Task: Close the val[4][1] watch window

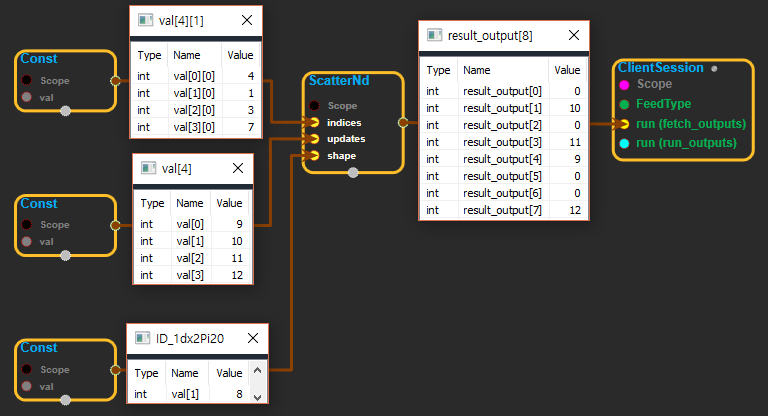Action: [x=246, y=20]
